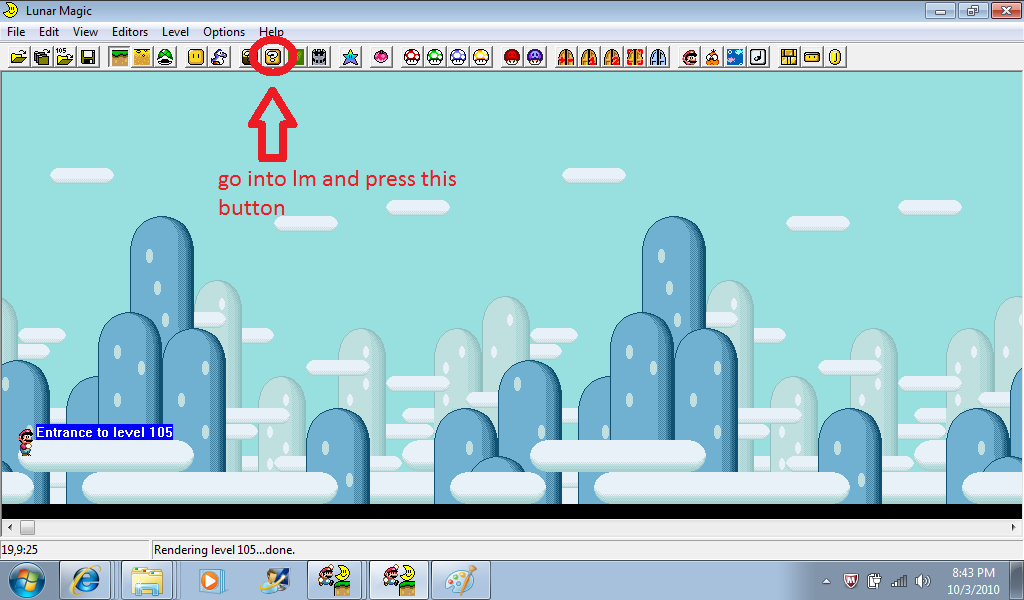Open the Help menu

click(271, 32)
